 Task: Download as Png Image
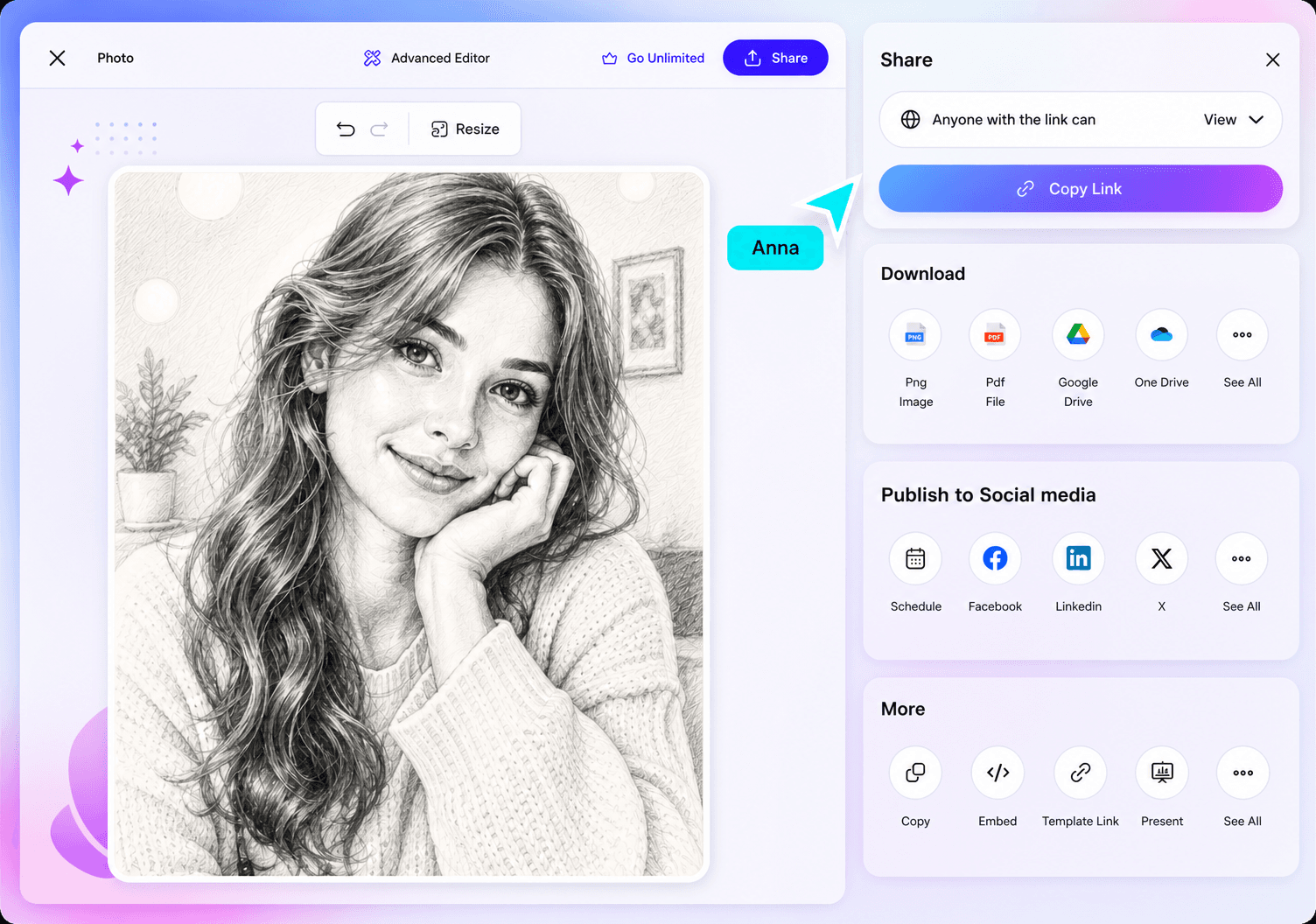pyautogui.click(x=915, y=335)
